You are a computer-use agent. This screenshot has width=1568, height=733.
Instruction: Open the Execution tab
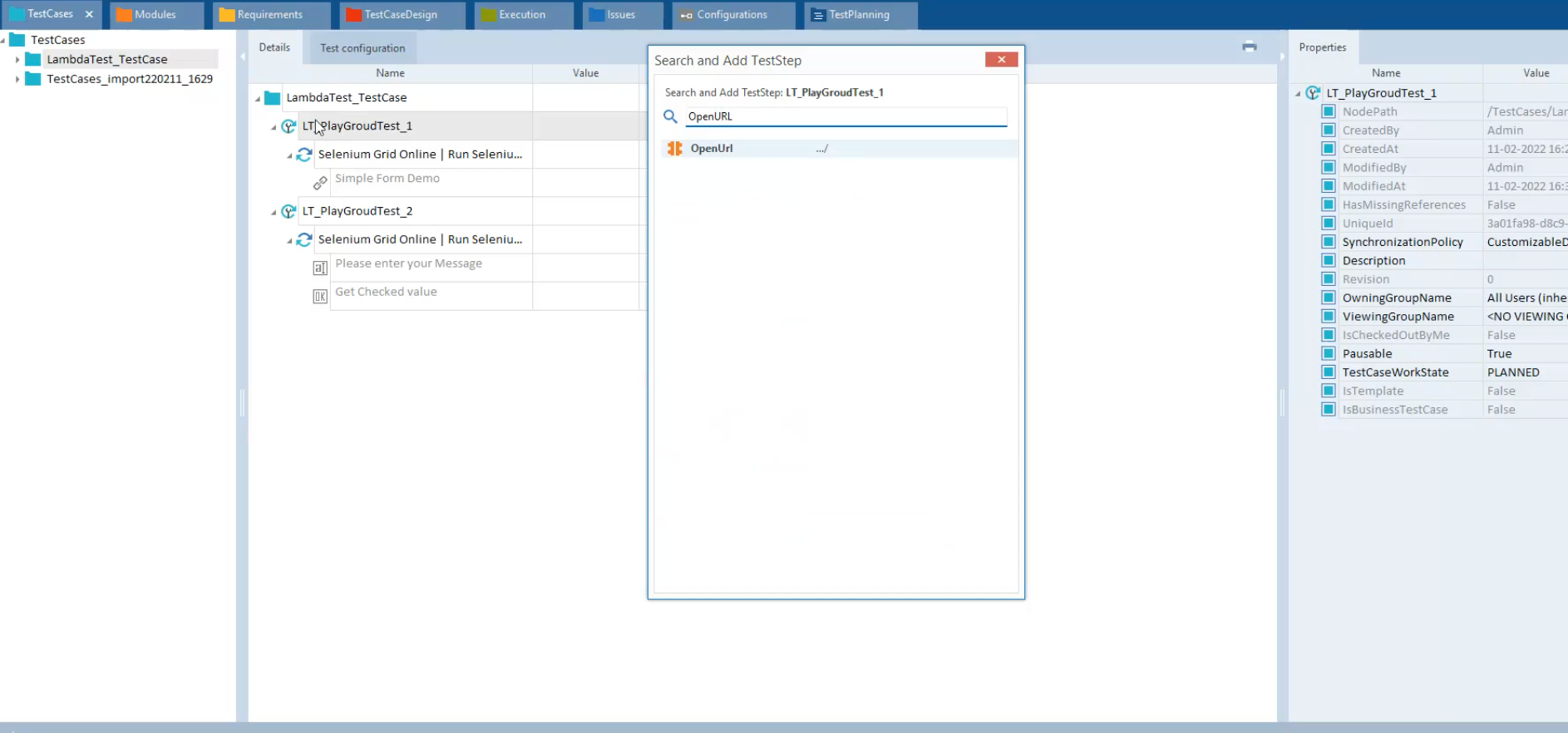point(521,15)
